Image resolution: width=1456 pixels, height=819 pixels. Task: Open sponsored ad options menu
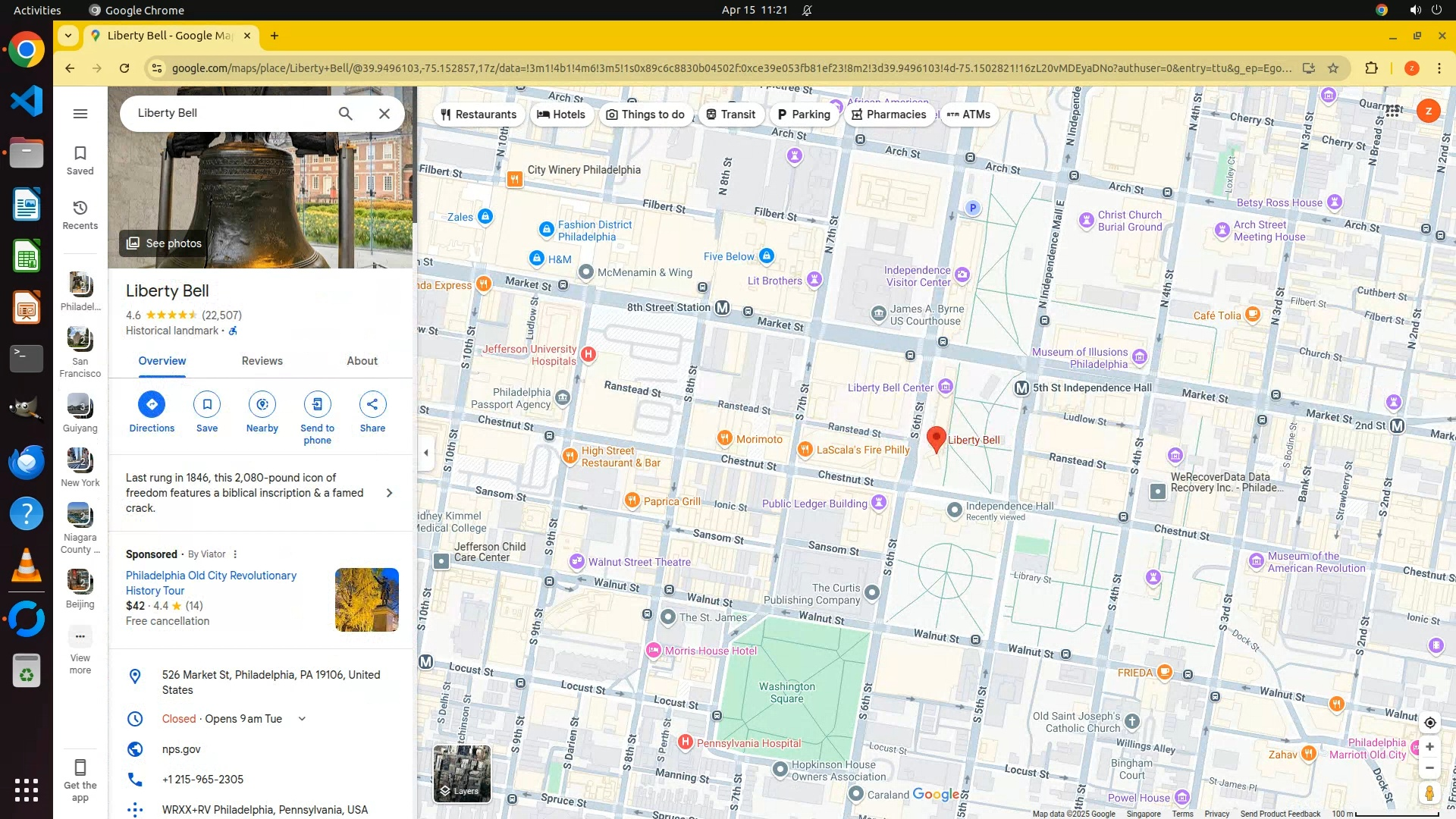point(235,554)
